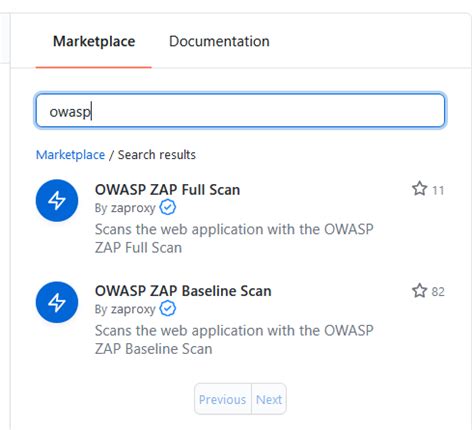Click the 'By zaproxy' text under Baseline Scan
This screenshot has width=474, height=430.
tap(125, 309)
